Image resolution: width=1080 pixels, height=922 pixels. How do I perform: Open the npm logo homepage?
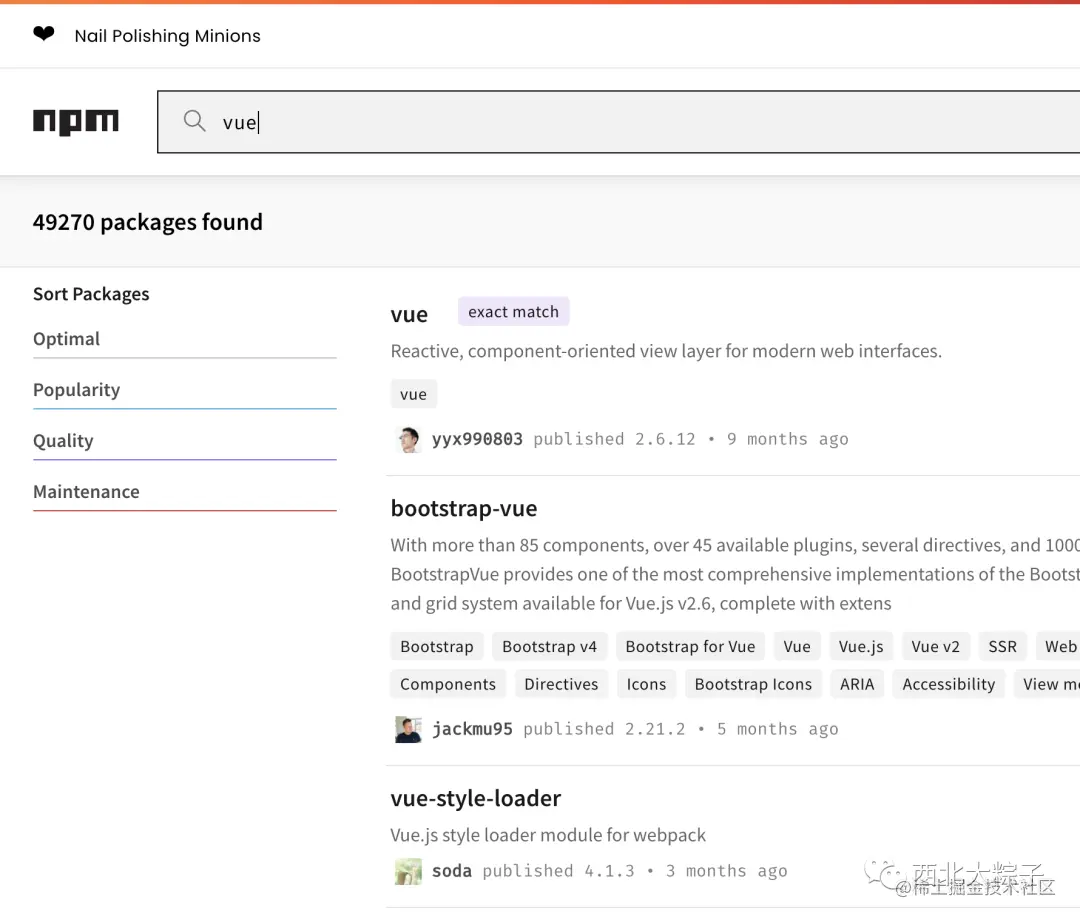pos(76,122)
